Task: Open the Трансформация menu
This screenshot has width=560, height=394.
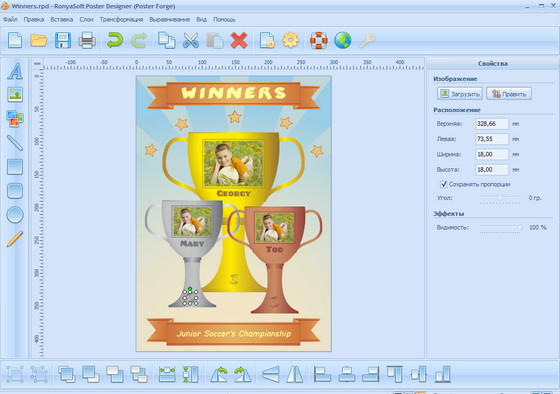Action: pos(121,19)
